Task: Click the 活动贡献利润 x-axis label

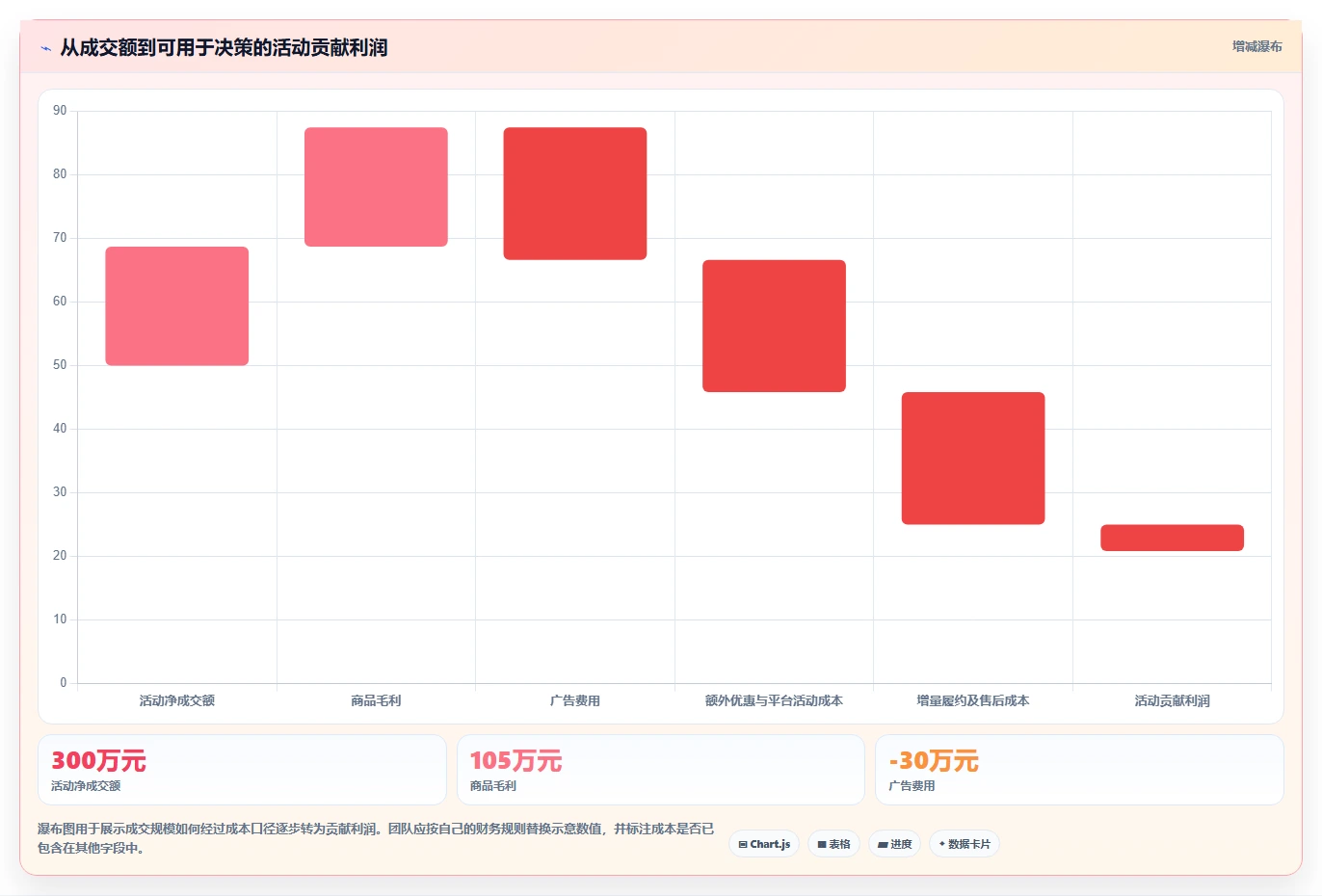Action: (x=1173, y=700)
